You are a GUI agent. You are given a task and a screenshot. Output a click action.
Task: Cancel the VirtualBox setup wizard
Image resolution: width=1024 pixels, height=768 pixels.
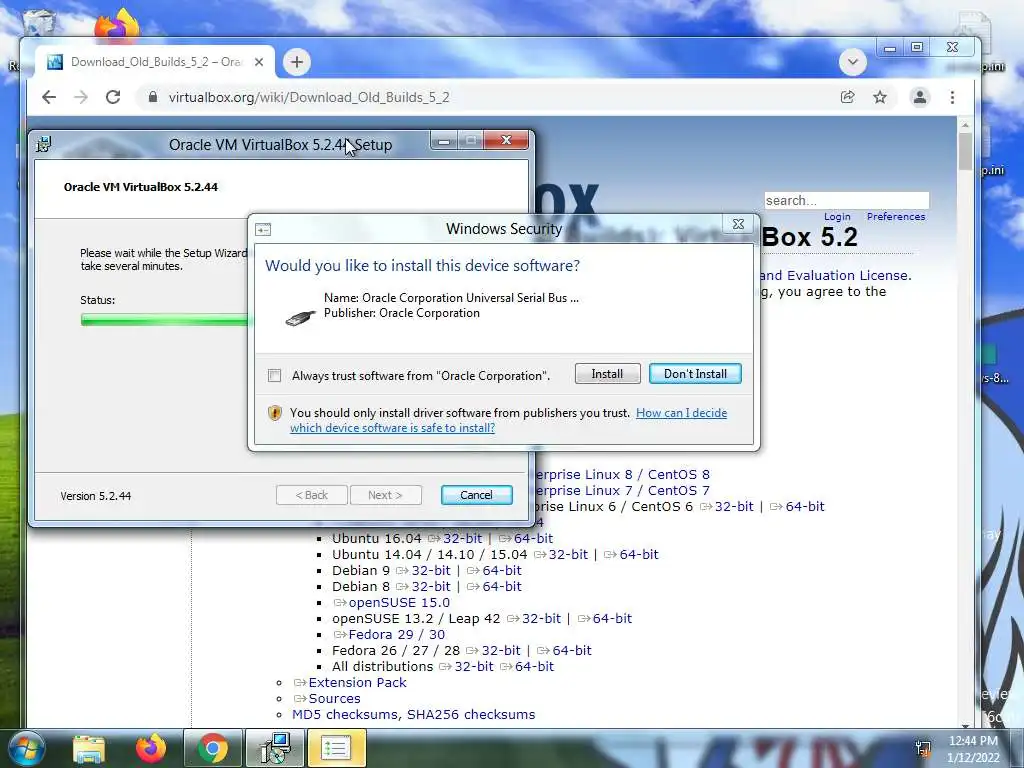(476, 495)
